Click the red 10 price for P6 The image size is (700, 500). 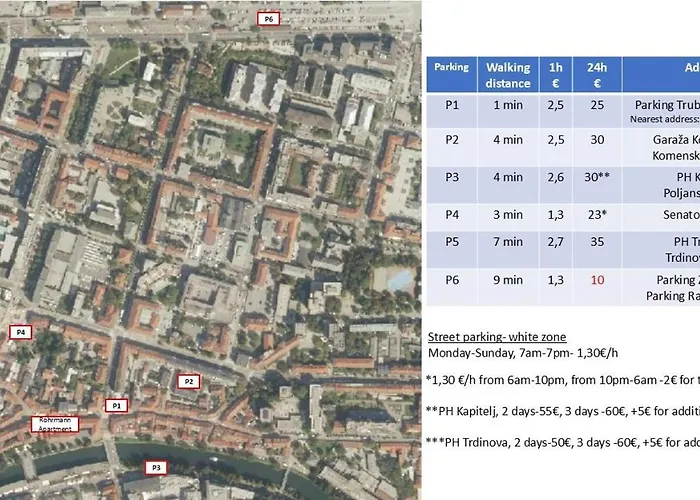point(598,281)
